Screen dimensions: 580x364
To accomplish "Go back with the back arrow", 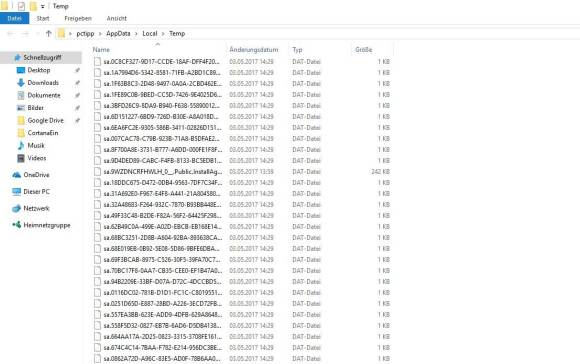I will pos(10,34).
